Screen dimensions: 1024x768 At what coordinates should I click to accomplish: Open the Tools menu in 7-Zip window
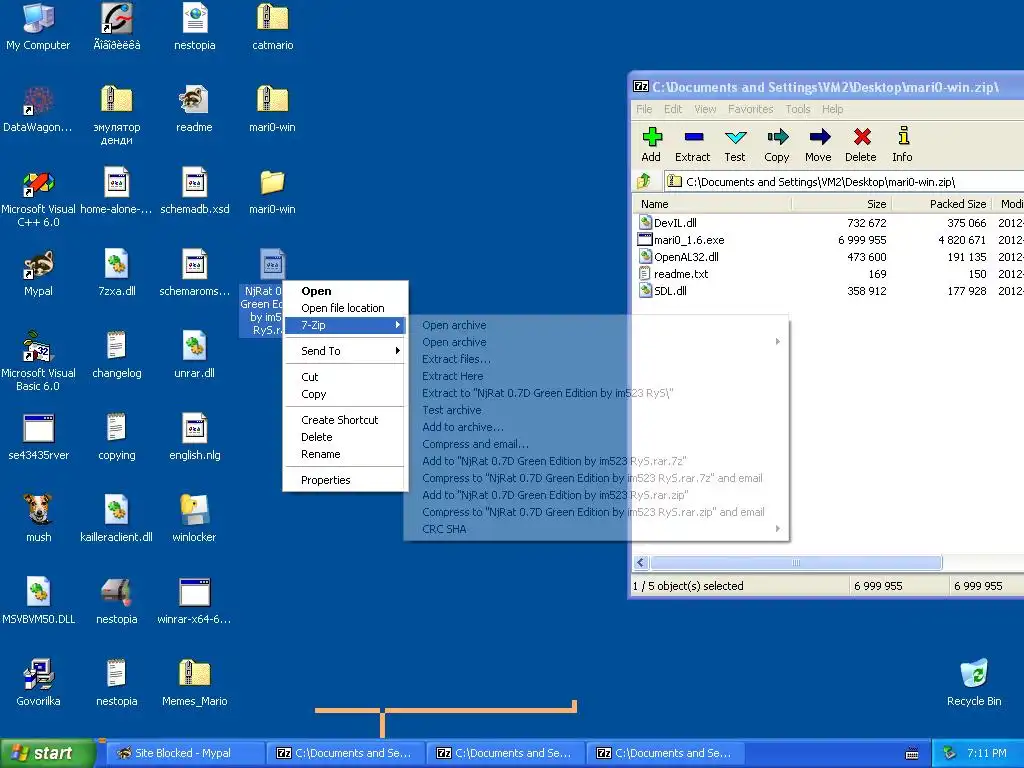point(797,109)
